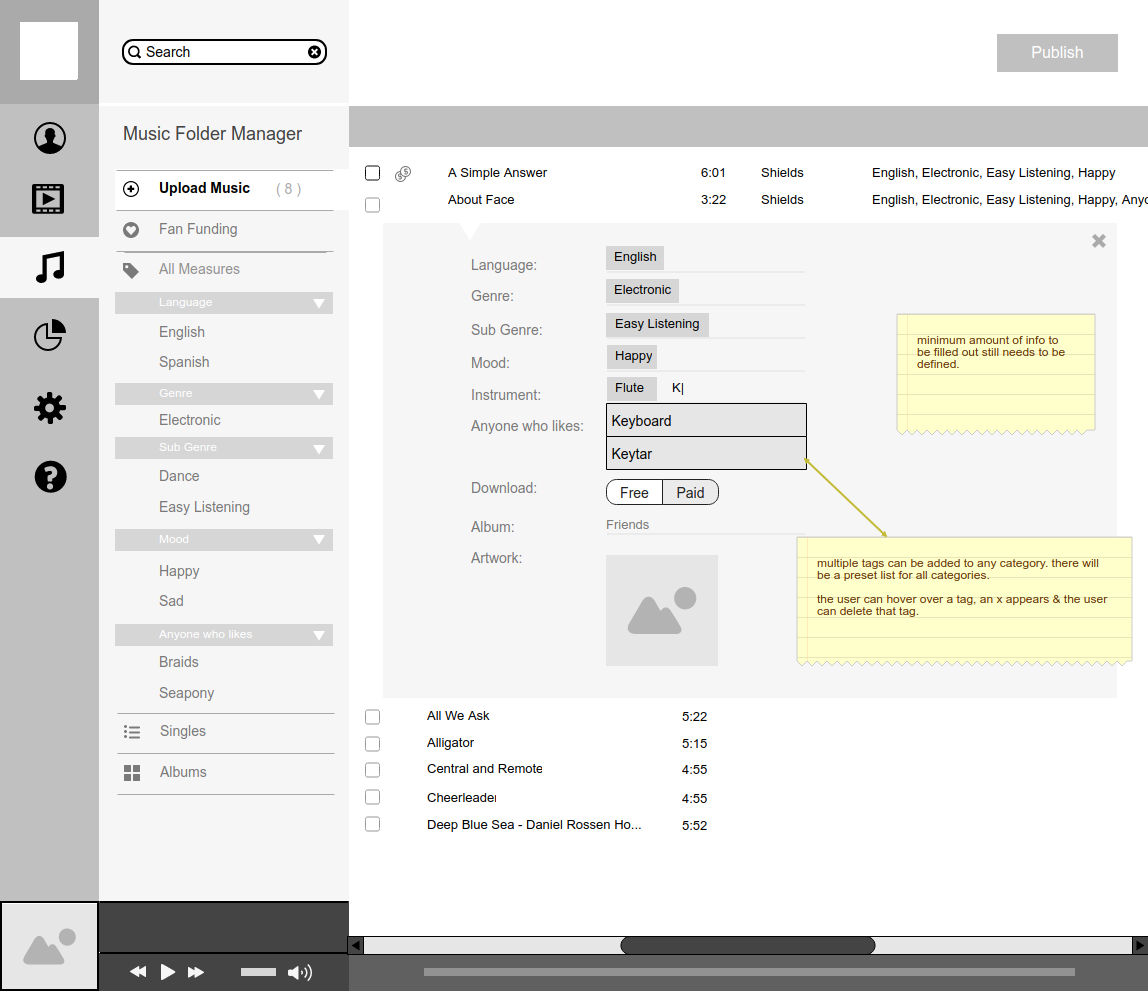Image resolution: width=1148 pixels, height=991 pixels.
Task: Open the help question mark icon
Action: [51, 477]
